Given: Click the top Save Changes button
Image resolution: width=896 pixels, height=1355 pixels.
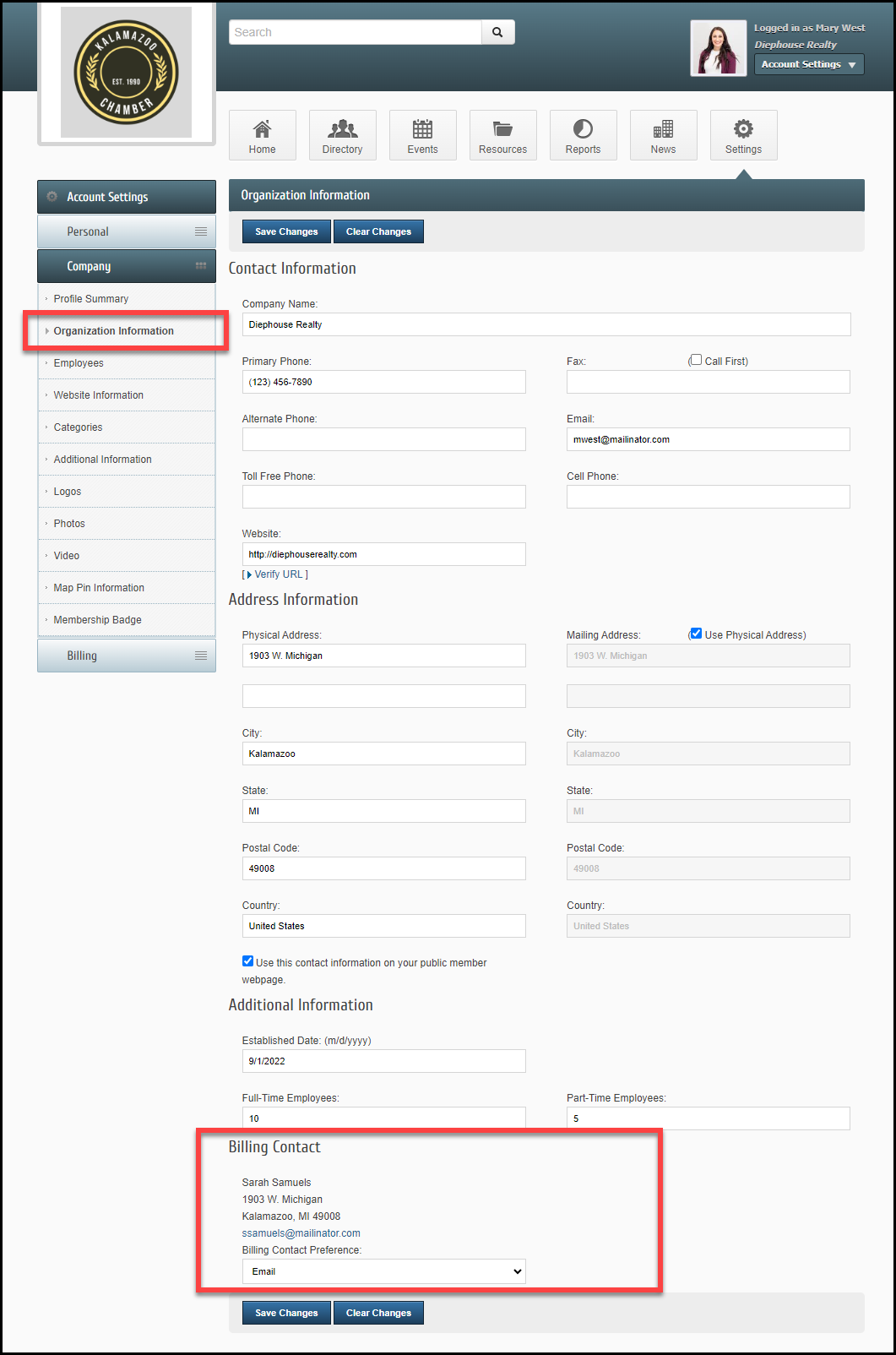Looking at the screenshot, I should pos(286,231).
